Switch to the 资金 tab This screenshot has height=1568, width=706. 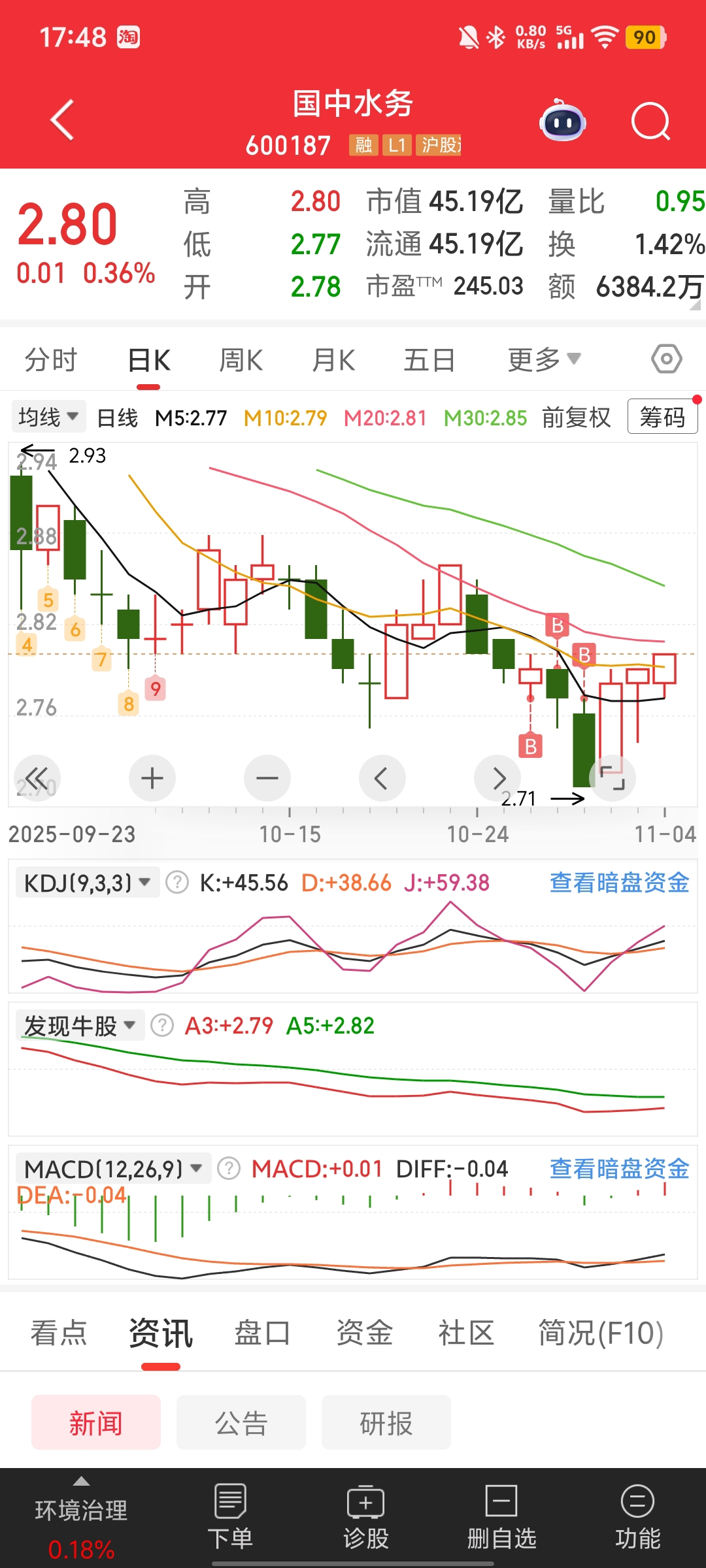point(364,1333)
